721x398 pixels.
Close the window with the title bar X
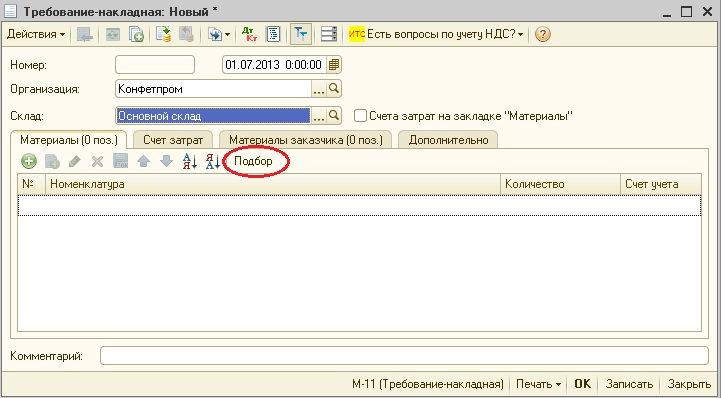(x=708, y=12)
